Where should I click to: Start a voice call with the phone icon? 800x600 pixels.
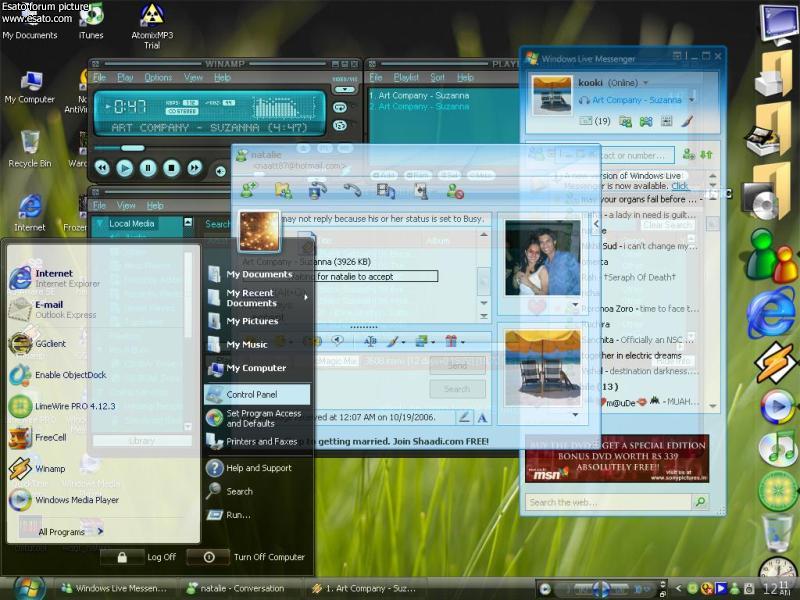coord(352,190)
